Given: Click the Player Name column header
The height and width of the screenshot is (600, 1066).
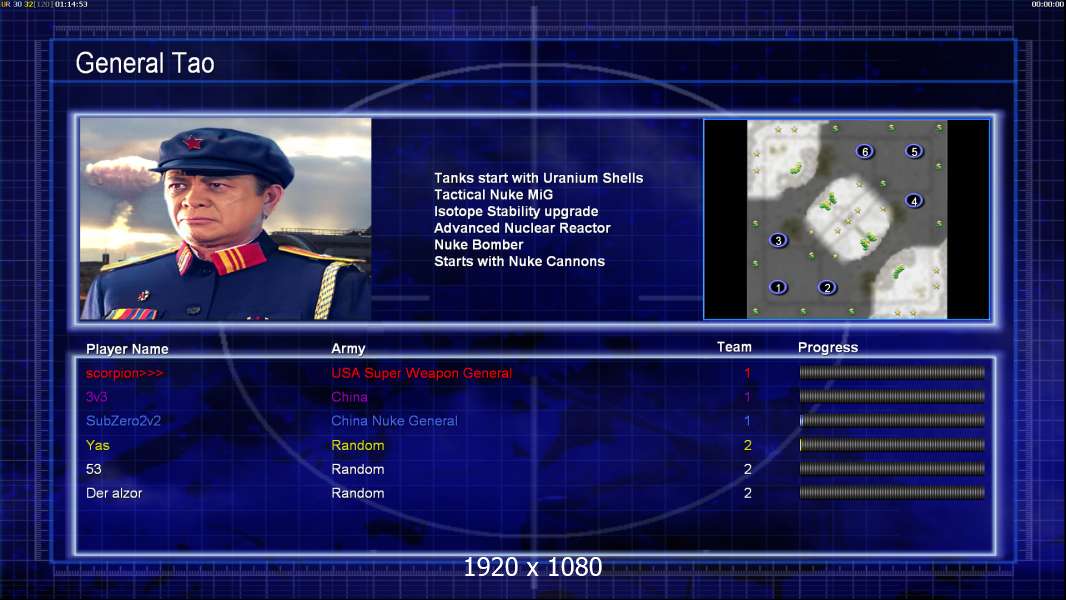Looking at the screenshot, I should [x=127, y=349].
